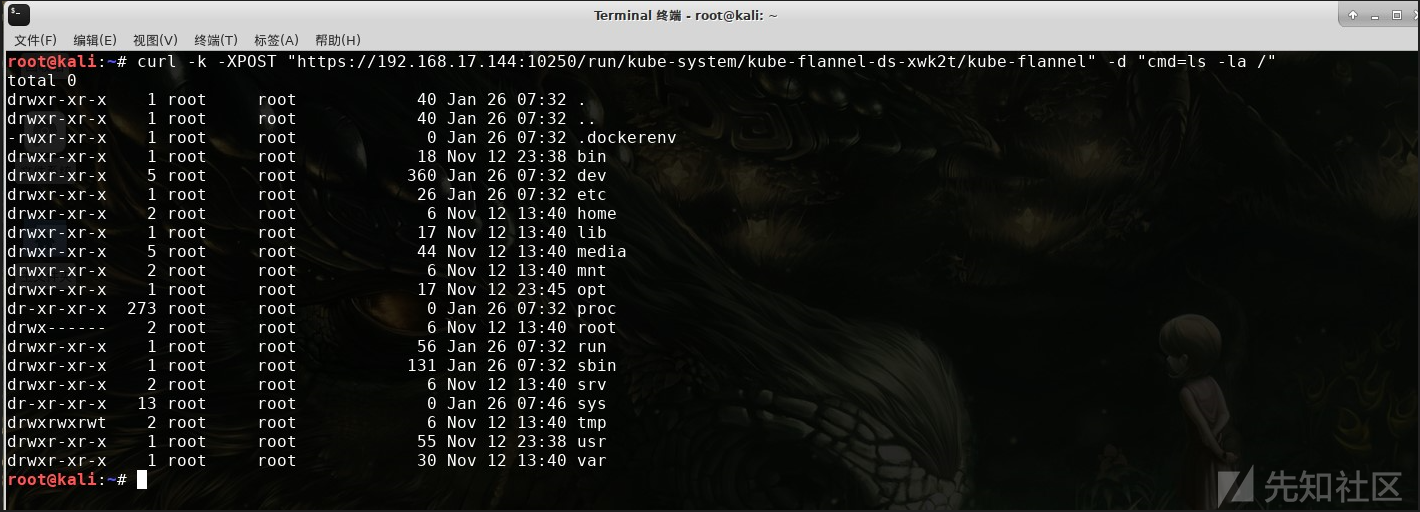Click the 'dev' directory name
The width and height of the screenshot is (1420, 512).
point(592,176)
